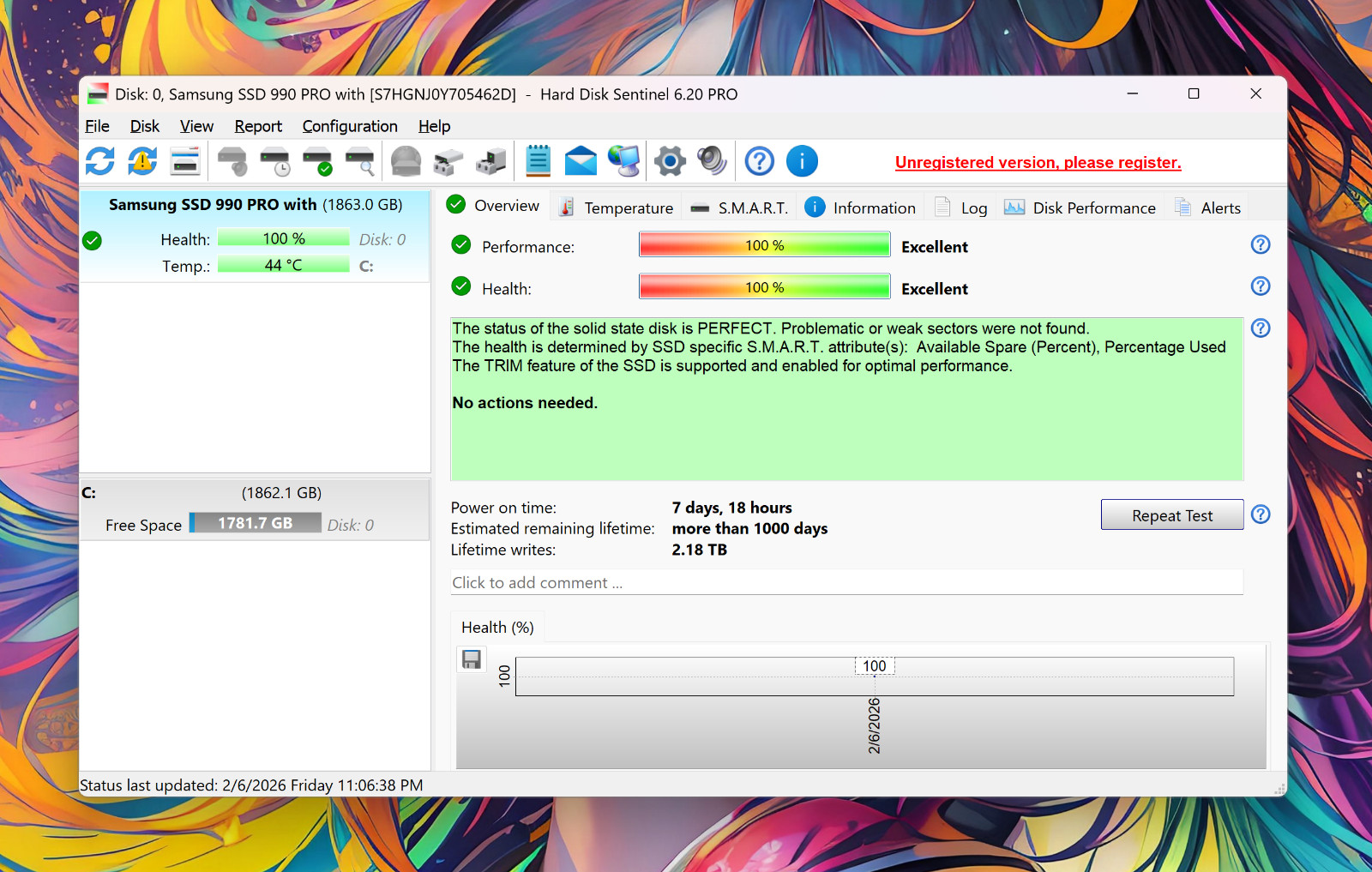Click the speaker sound alert icon
Screen dimensions: 1372x872
tap(712, 161)
